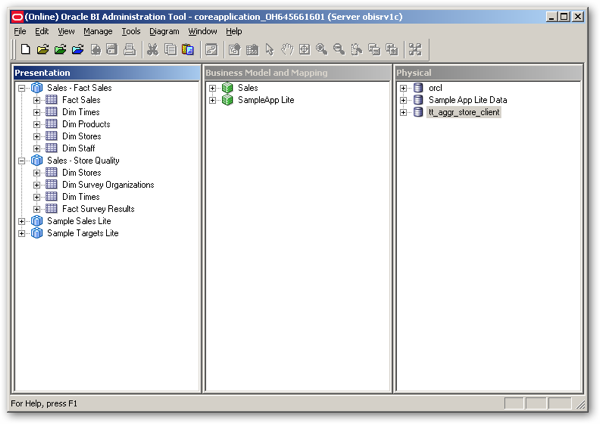This screenshot has height=424, width=600.
Task: Activate the Physical pane header
Action: (489, 73)
